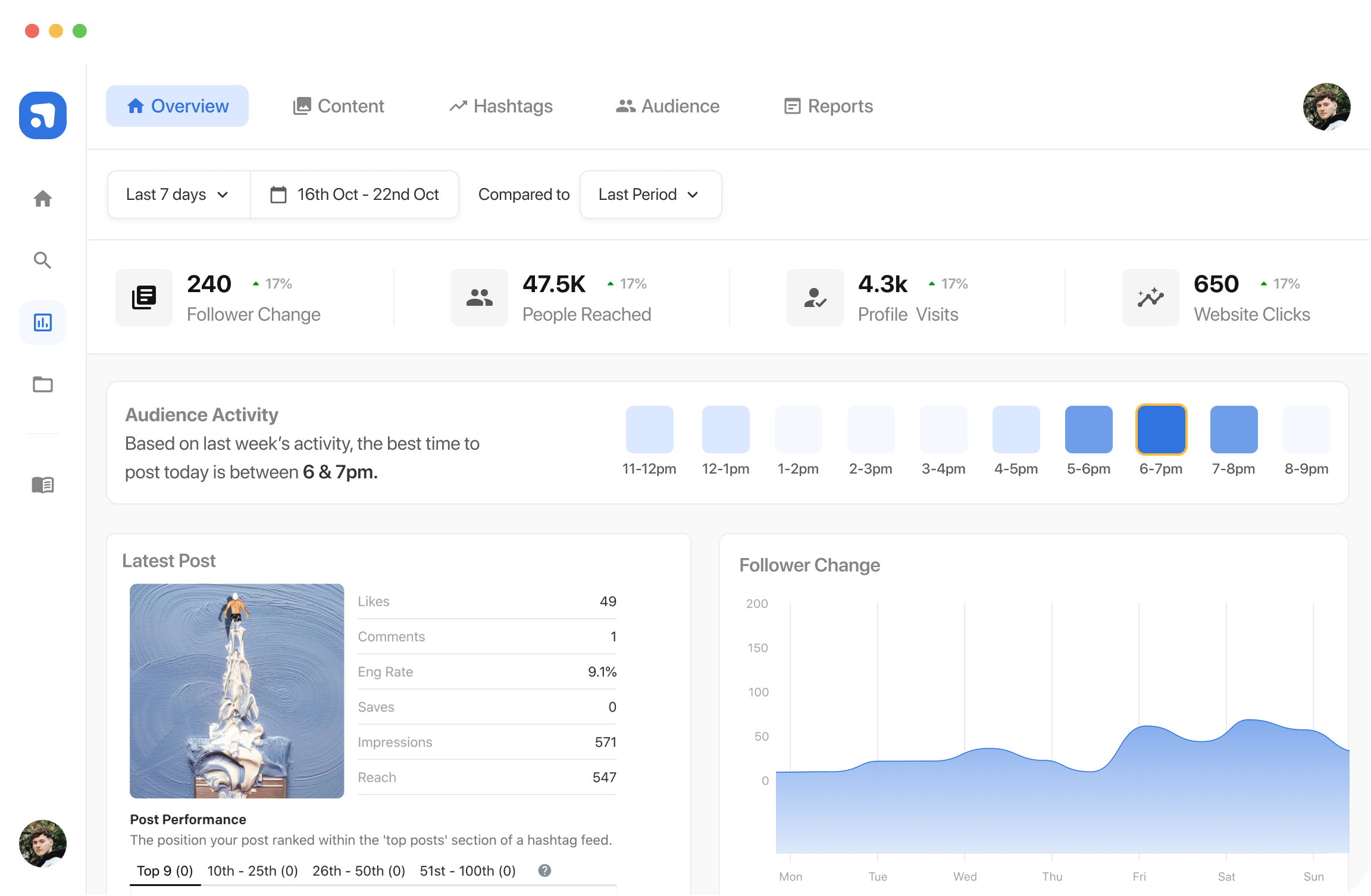This screenshot has width=1371, height=896.
Task: Toggle the 11-12pm activity cell
Action: 649,429
